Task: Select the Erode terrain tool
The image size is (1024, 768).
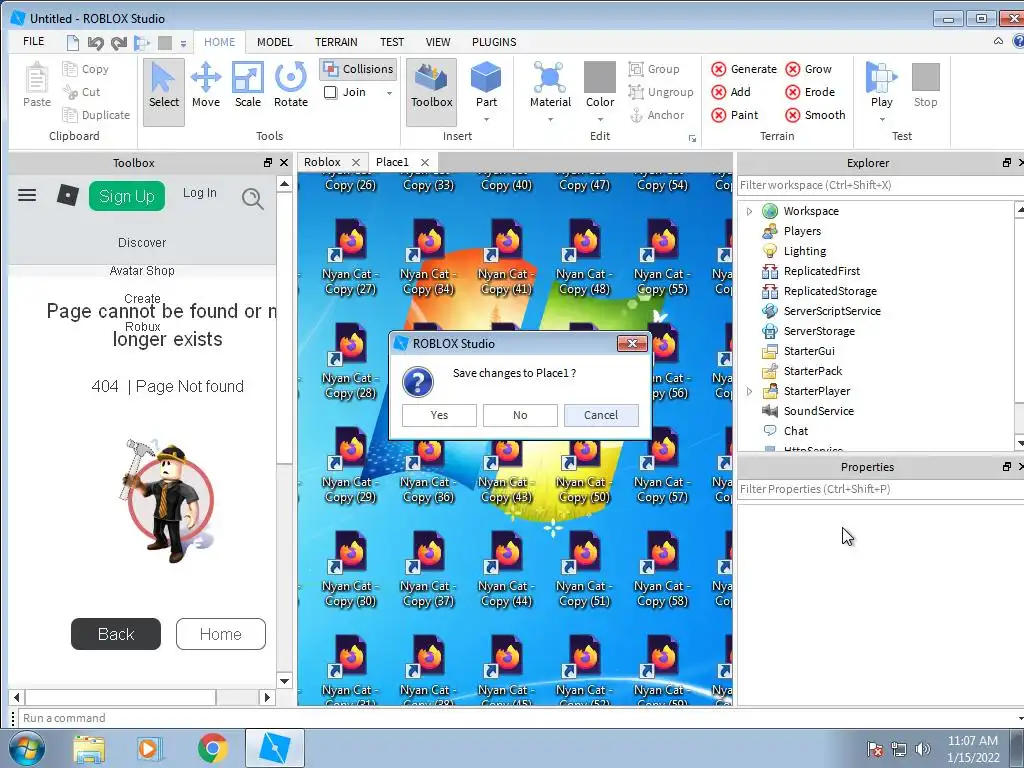Action: point(810,92)
